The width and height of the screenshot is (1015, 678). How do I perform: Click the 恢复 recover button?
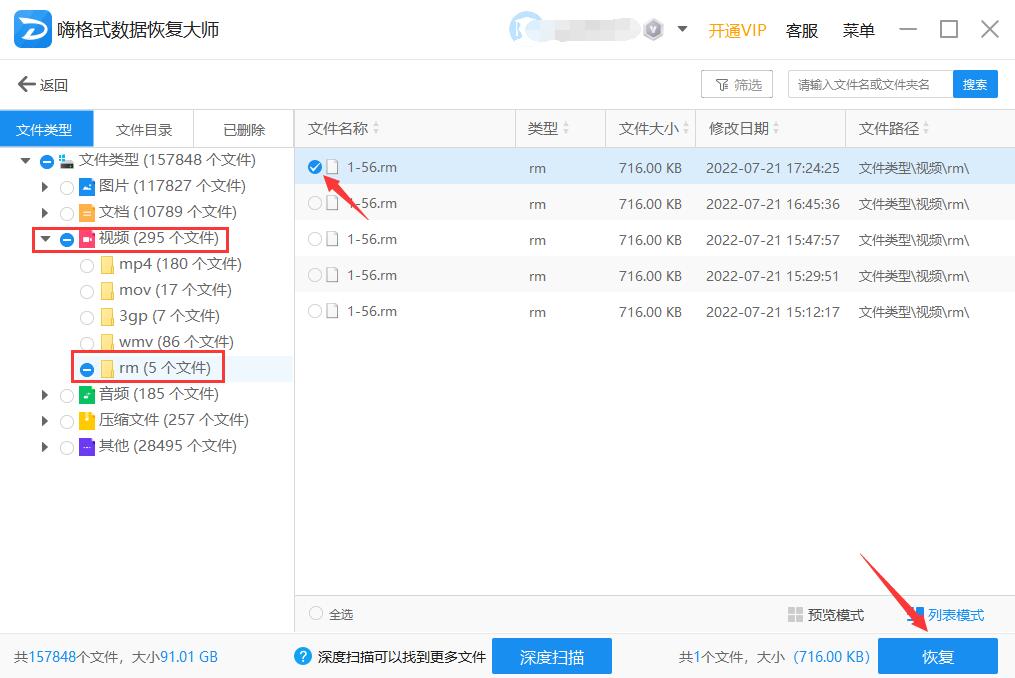pyautogui.click(x=937, y=656)
